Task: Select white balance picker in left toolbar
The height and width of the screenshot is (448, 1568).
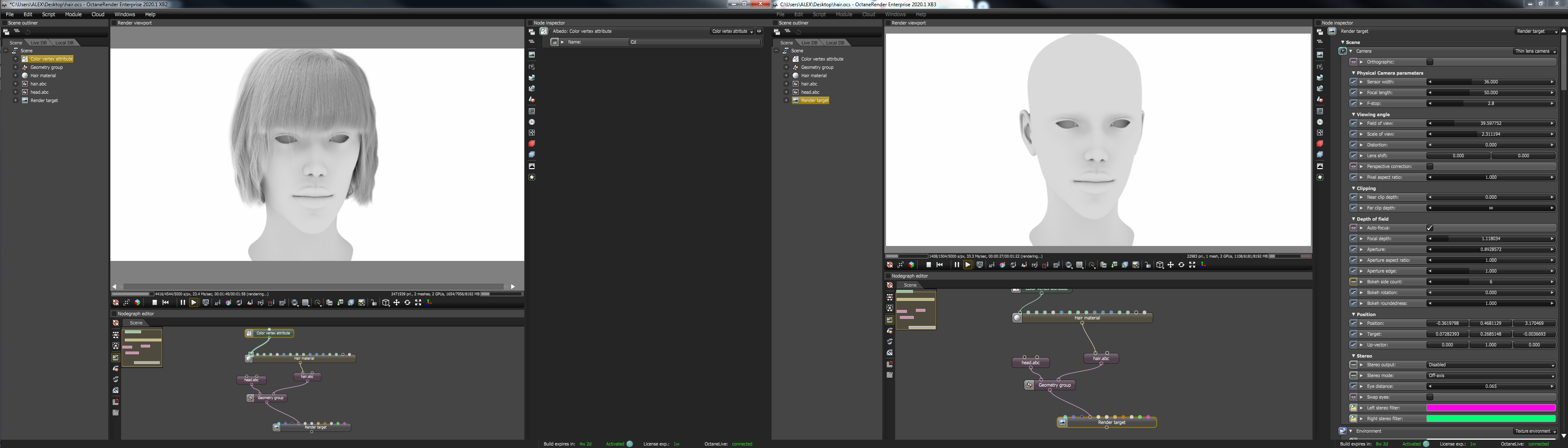Action: [x=228, y=302]
